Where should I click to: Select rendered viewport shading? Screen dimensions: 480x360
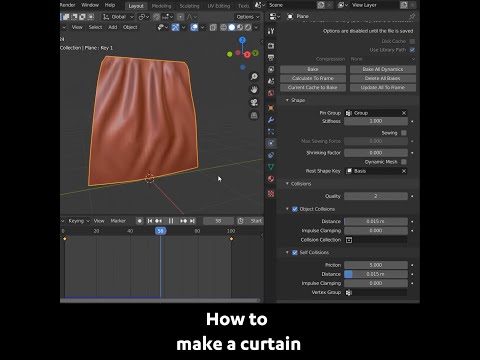[248, 27]
